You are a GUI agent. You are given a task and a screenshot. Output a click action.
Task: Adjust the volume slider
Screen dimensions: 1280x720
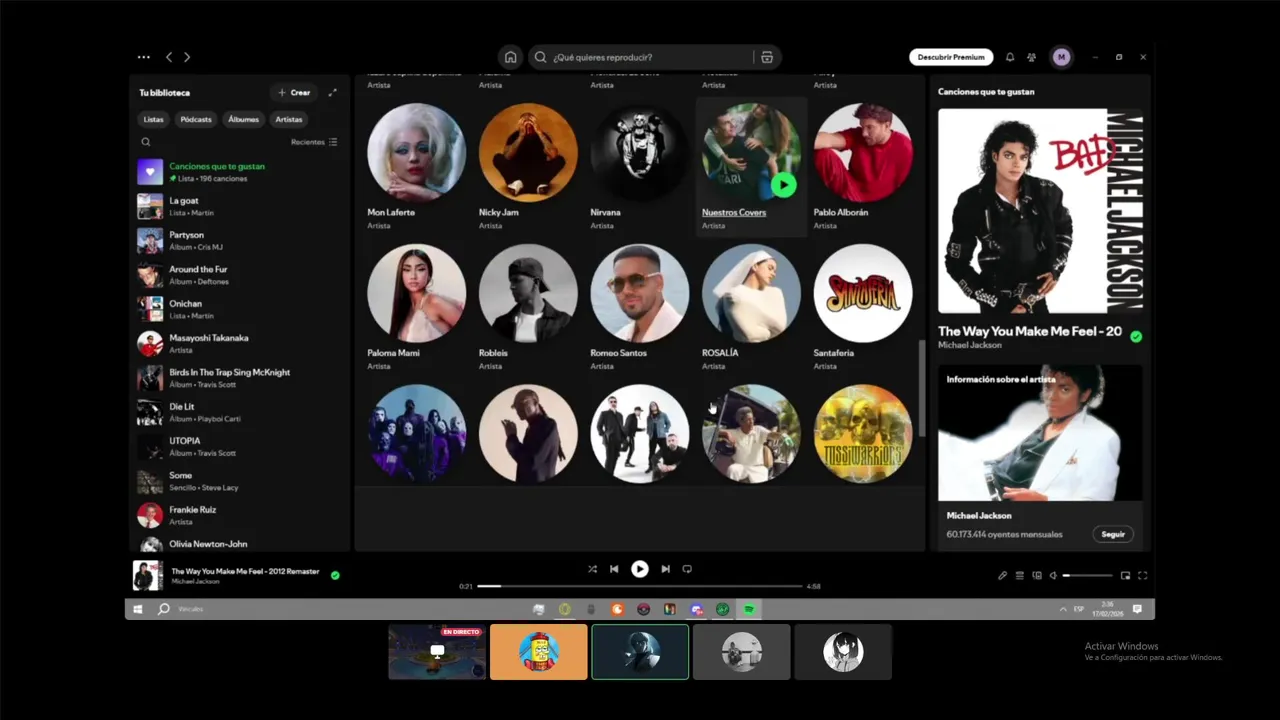1087,575
